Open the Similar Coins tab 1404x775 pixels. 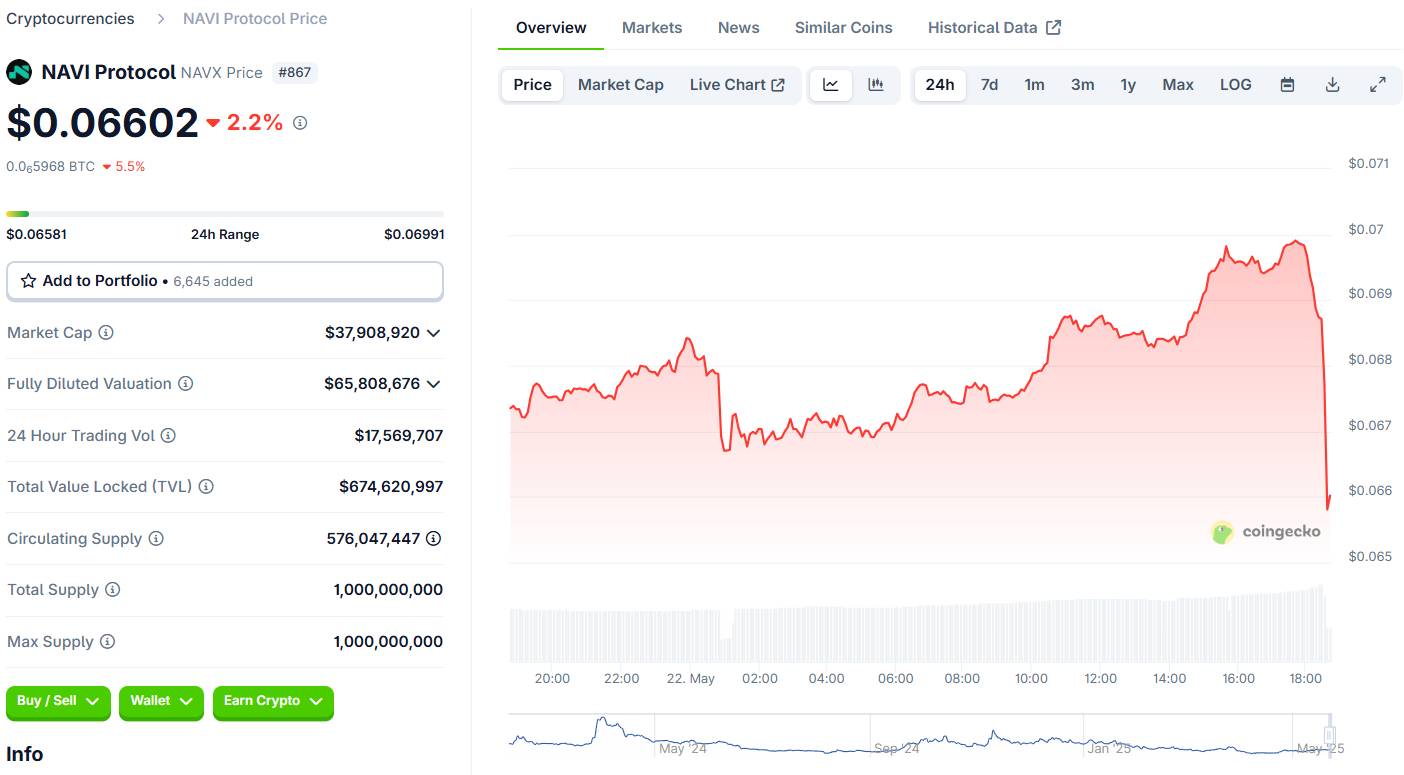843,28
